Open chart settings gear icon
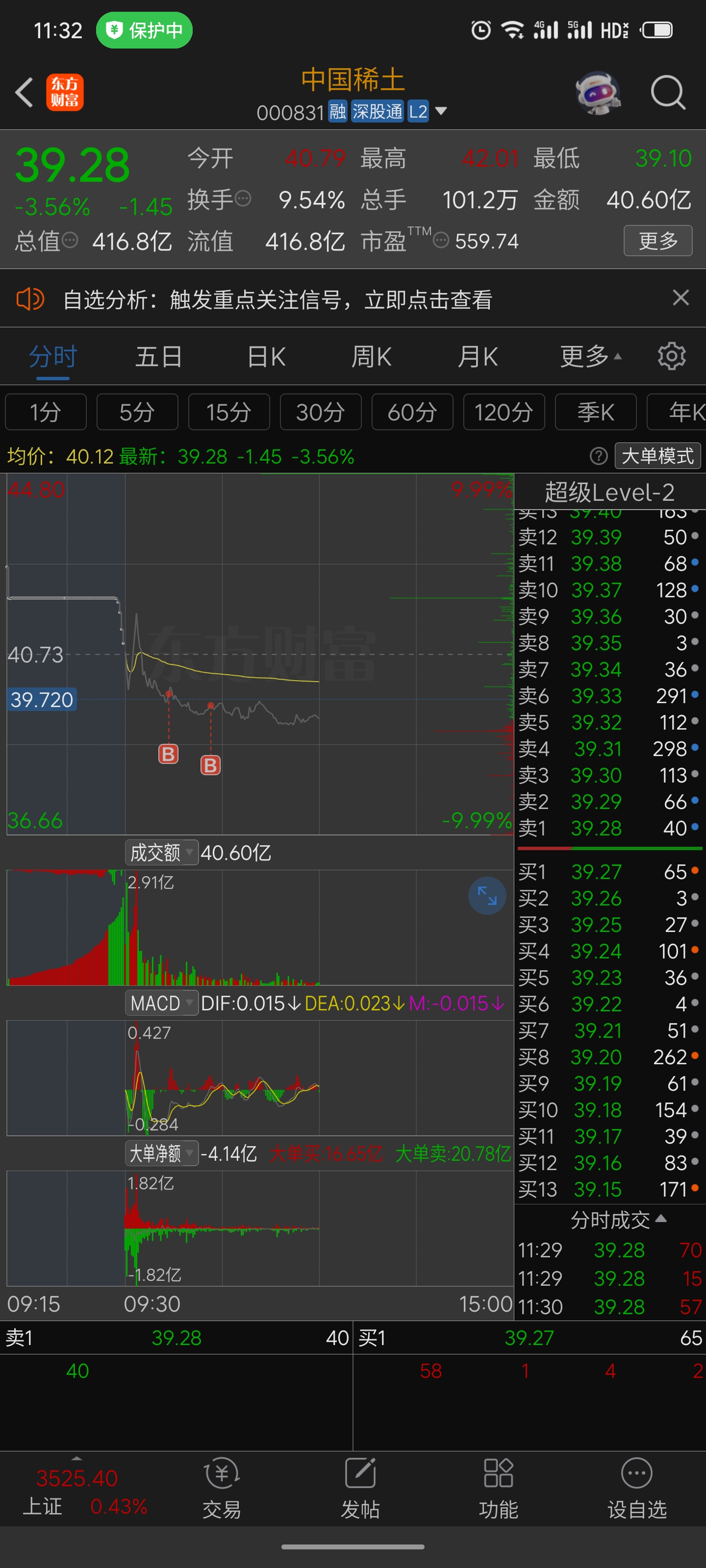Image resolution: width=706 pixels, height=1568 pixels. [x=671, y=356]
